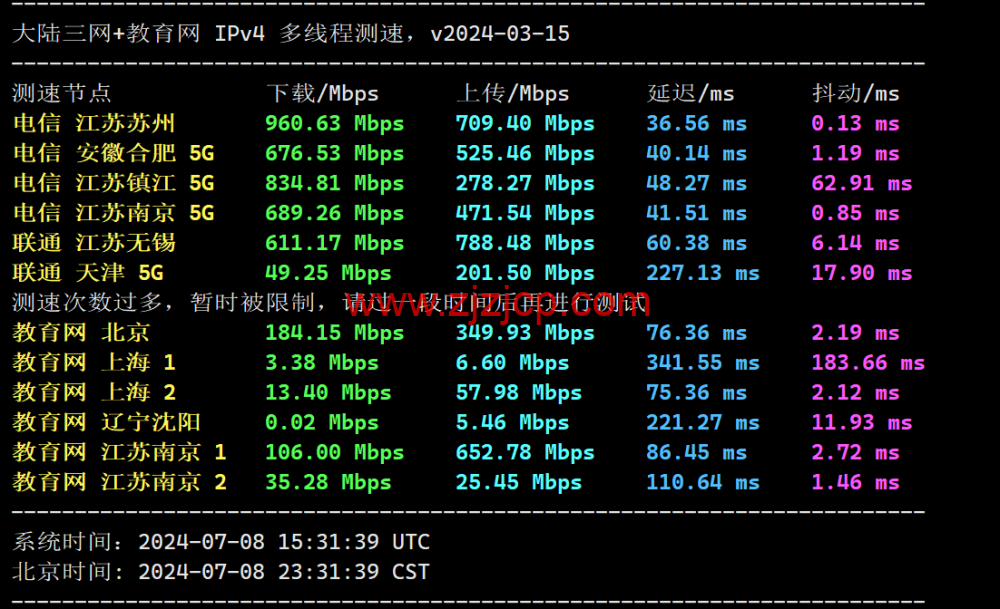Image resolution: width=1000 pixels, height=609 pixels.
Task: Click the 788.48 Mbps upload value for 联通 江苏无锡
Action: (524, 243)
